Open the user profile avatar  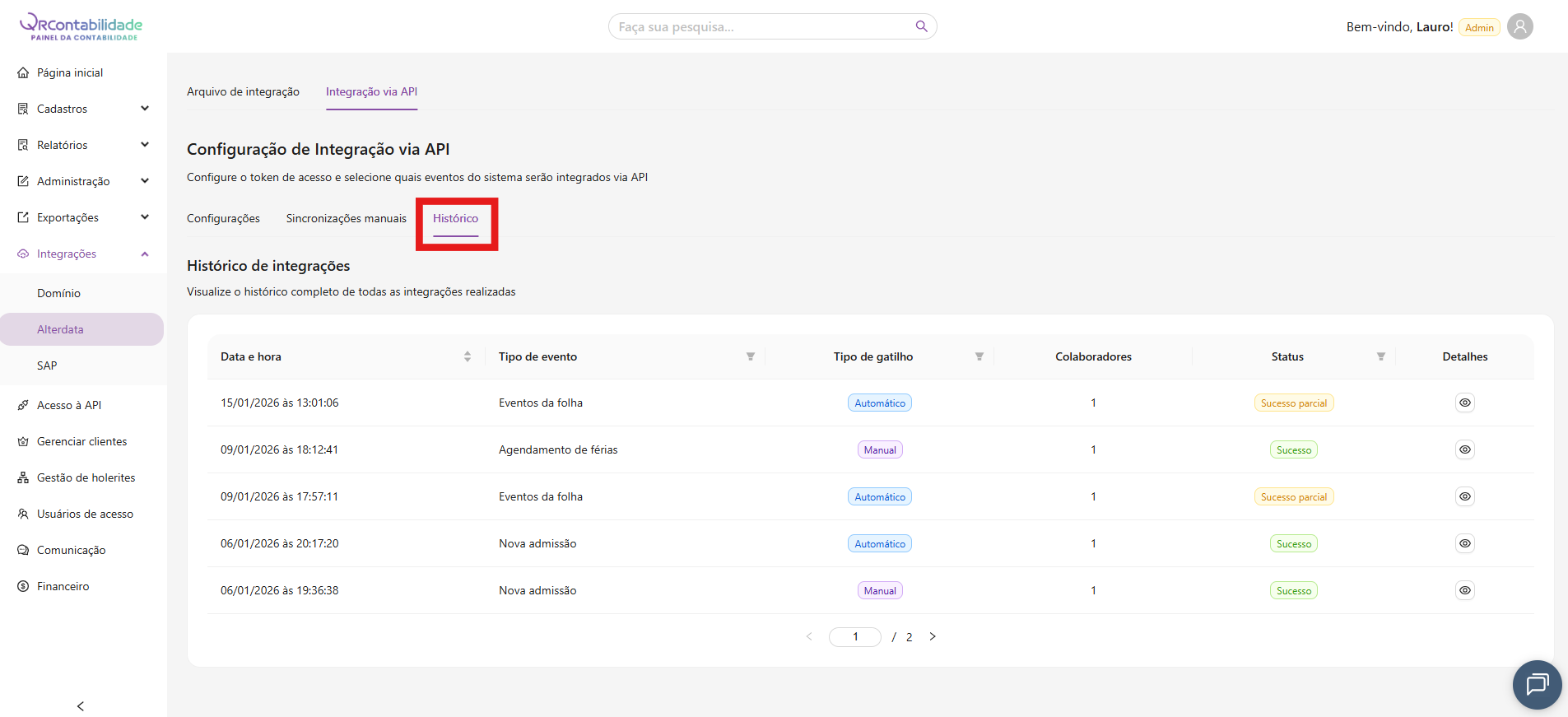[x=1519, y=26]
